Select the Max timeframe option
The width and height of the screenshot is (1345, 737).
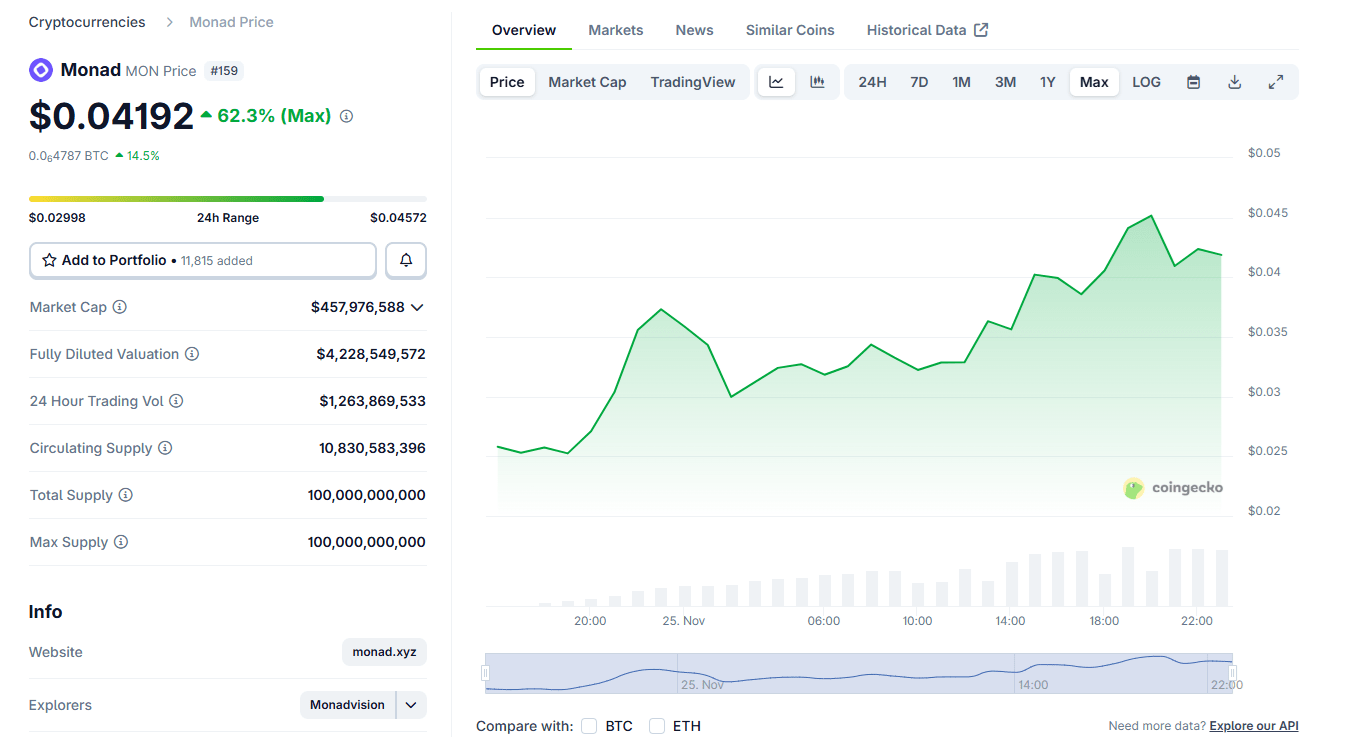tap(1094, 81)
